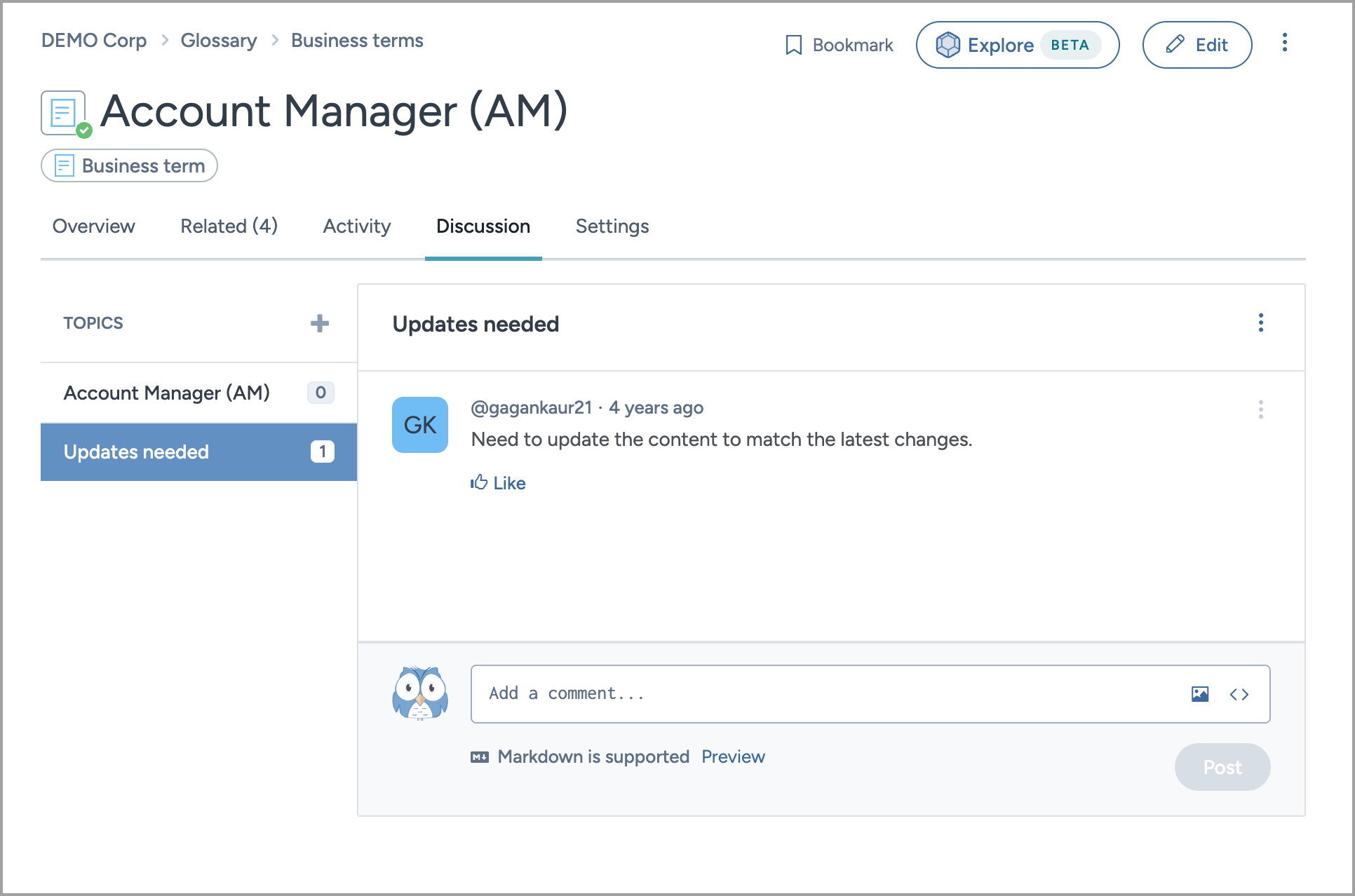Click the Preview markdown link
1355x896 pixels.
(x=733, y=756)
